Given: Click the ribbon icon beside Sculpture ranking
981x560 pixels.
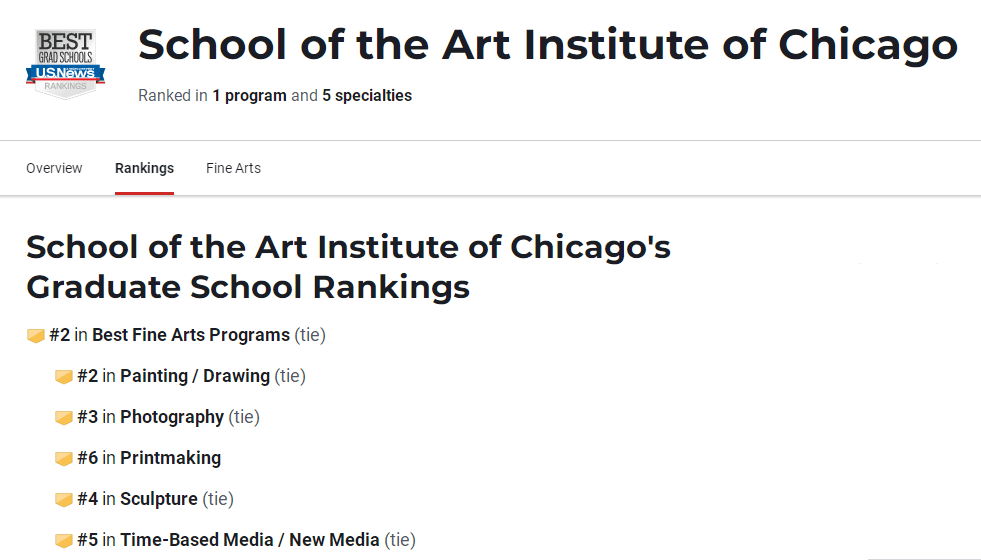Looking at the screenshot, I should [x=64, y=499].
